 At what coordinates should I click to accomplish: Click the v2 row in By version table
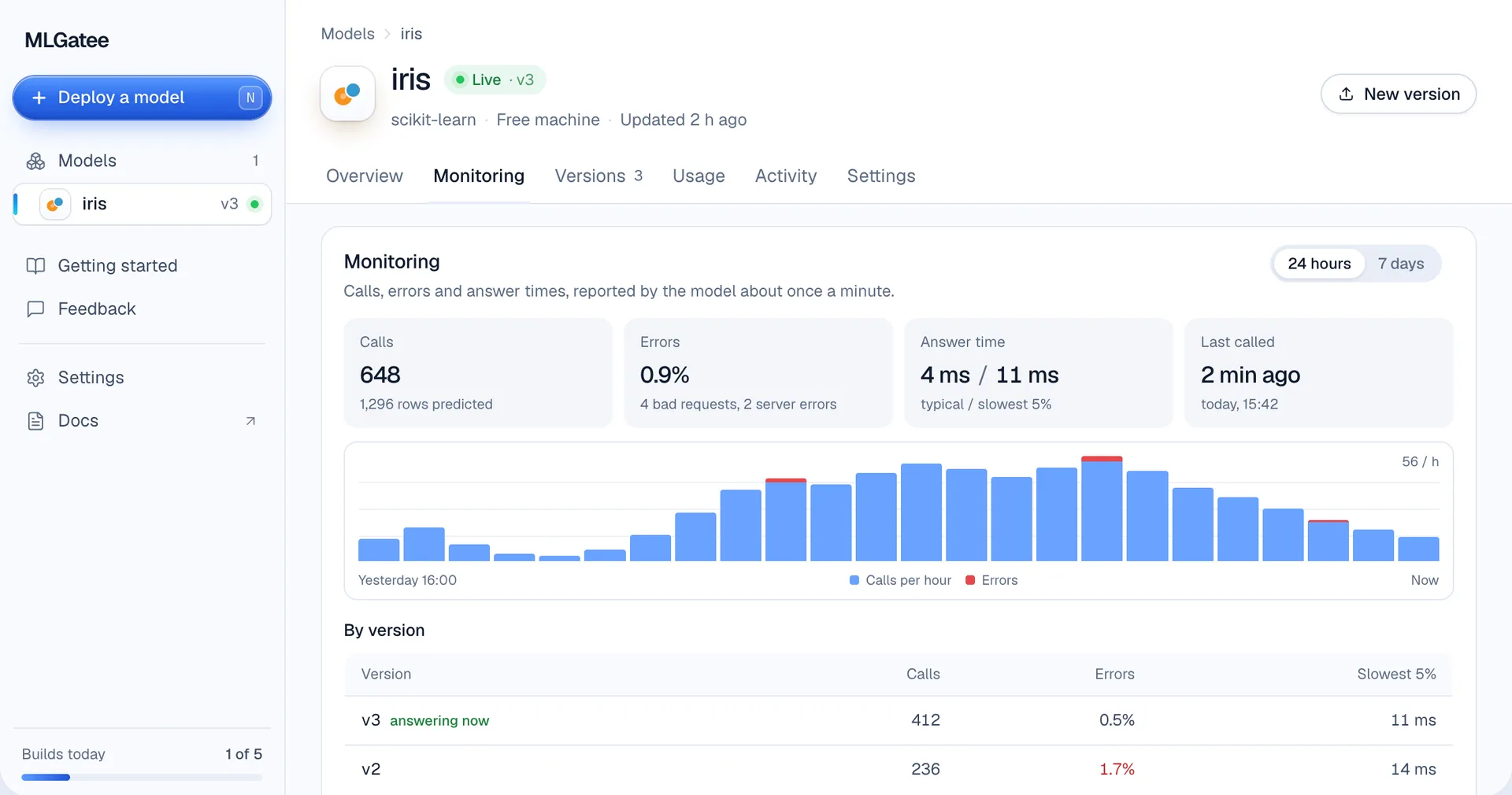click(x=899, y=769)
